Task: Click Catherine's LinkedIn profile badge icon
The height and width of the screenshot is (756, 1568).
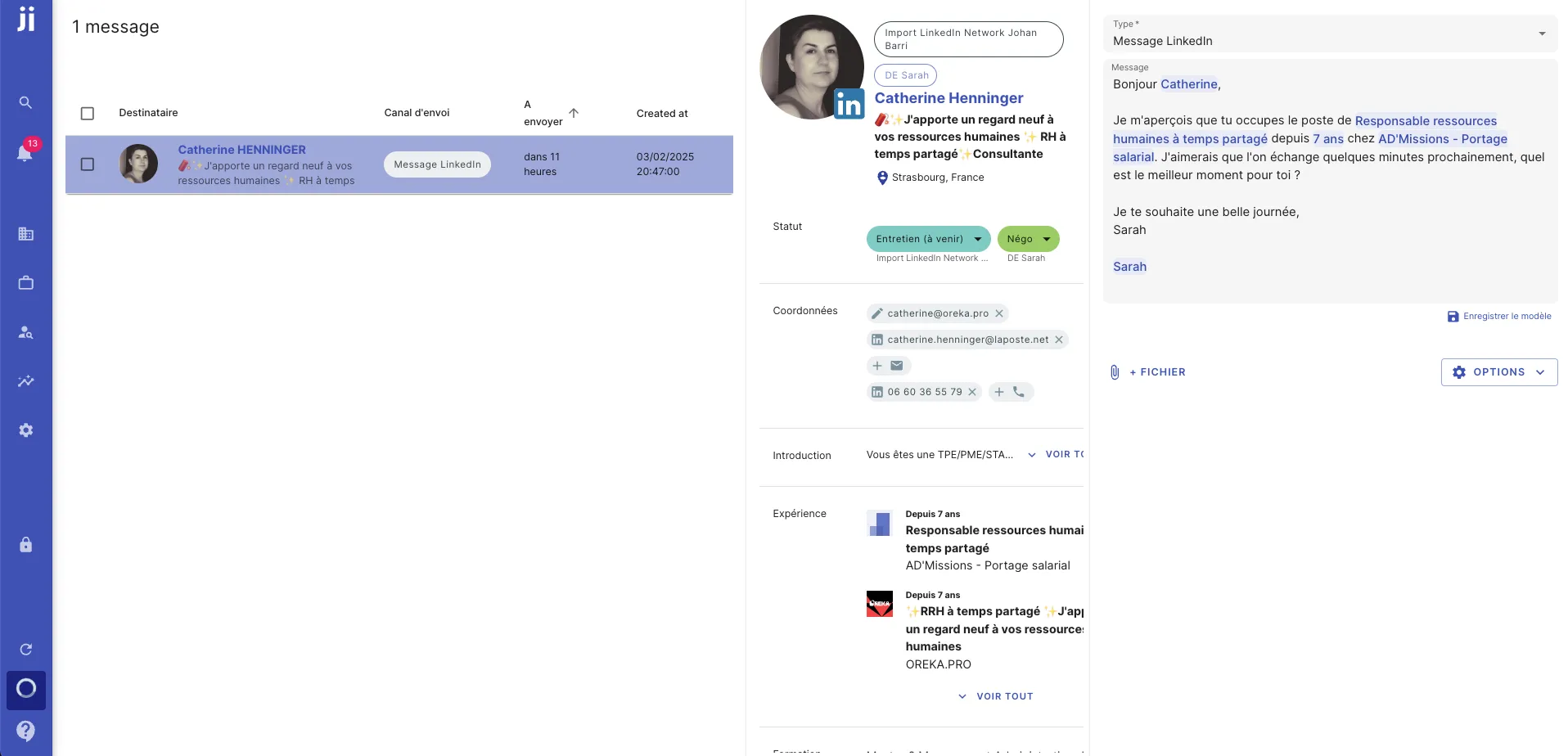Action: point(849,104)
